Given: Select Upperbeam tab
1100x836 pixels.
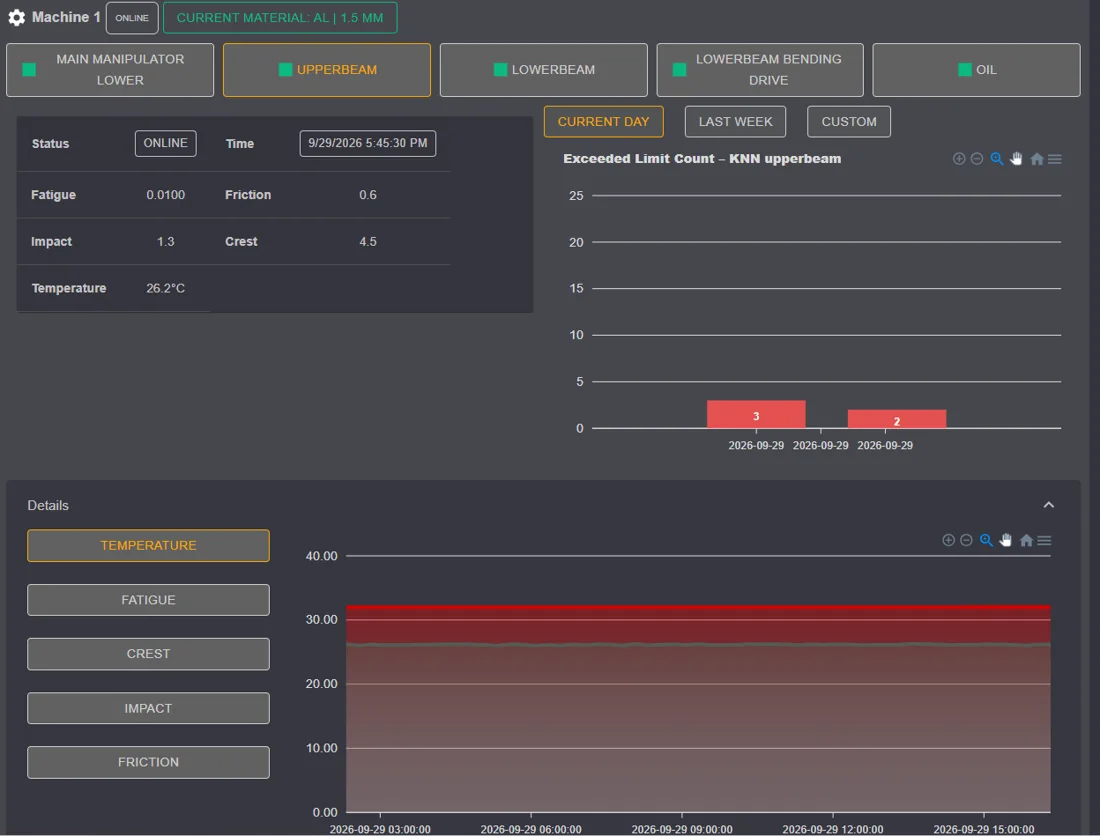Looking at the screenshot, I should tap(327, 69).
